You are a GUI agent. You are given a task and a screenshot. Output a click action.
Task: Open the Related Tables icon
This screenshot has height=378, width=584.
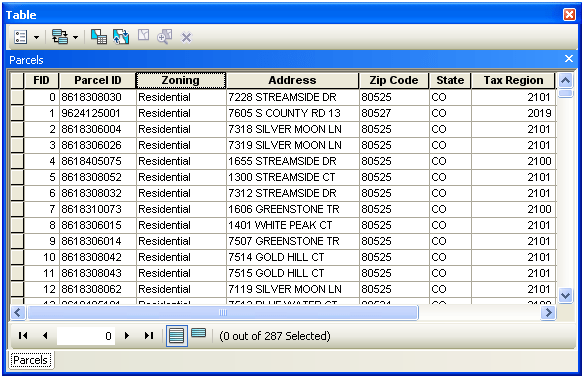pyautogui.click(x=60, y=37)
